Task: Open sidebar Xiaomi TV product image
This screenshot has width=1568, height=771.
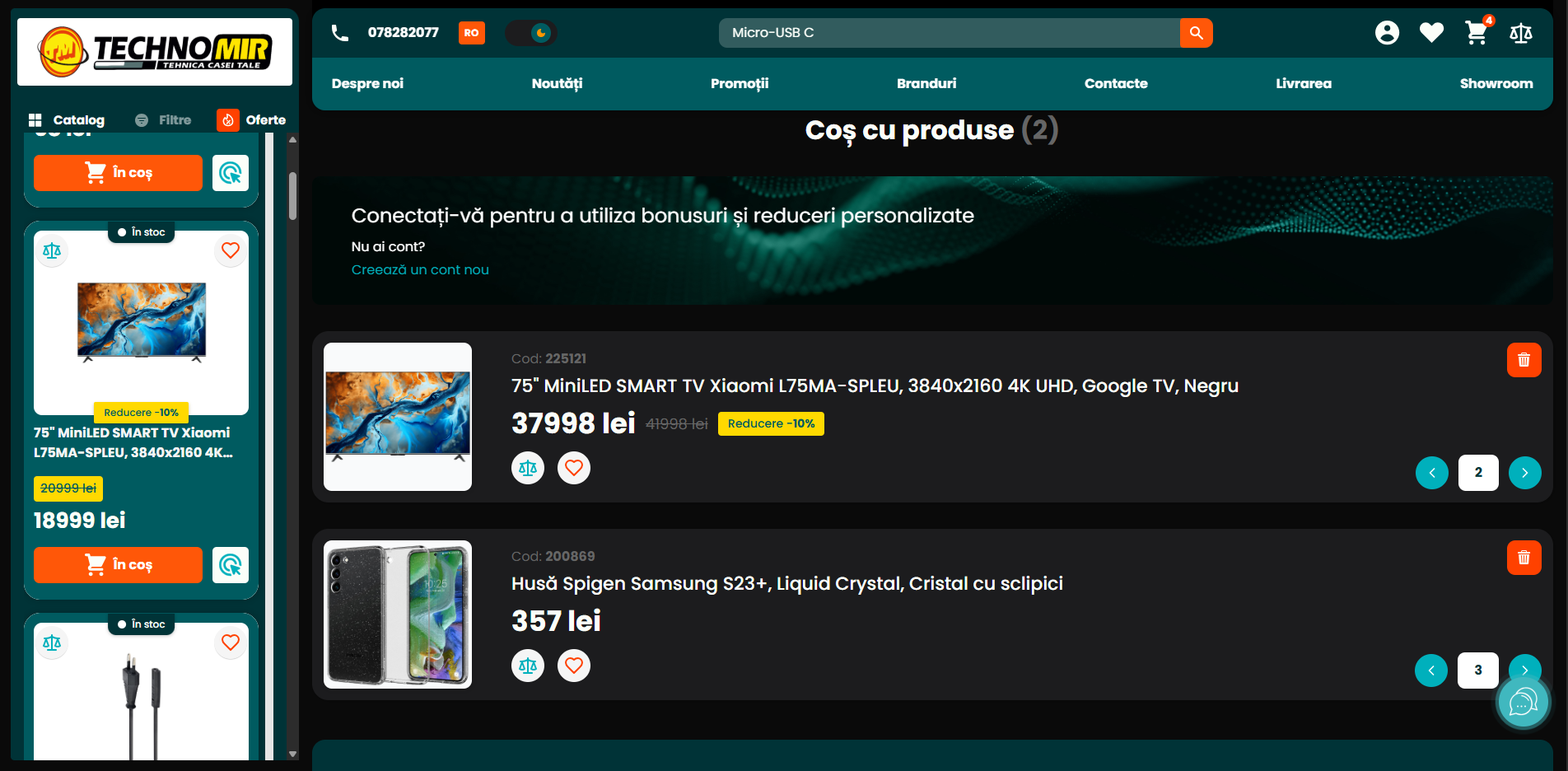Action: (x=142, y=321)
